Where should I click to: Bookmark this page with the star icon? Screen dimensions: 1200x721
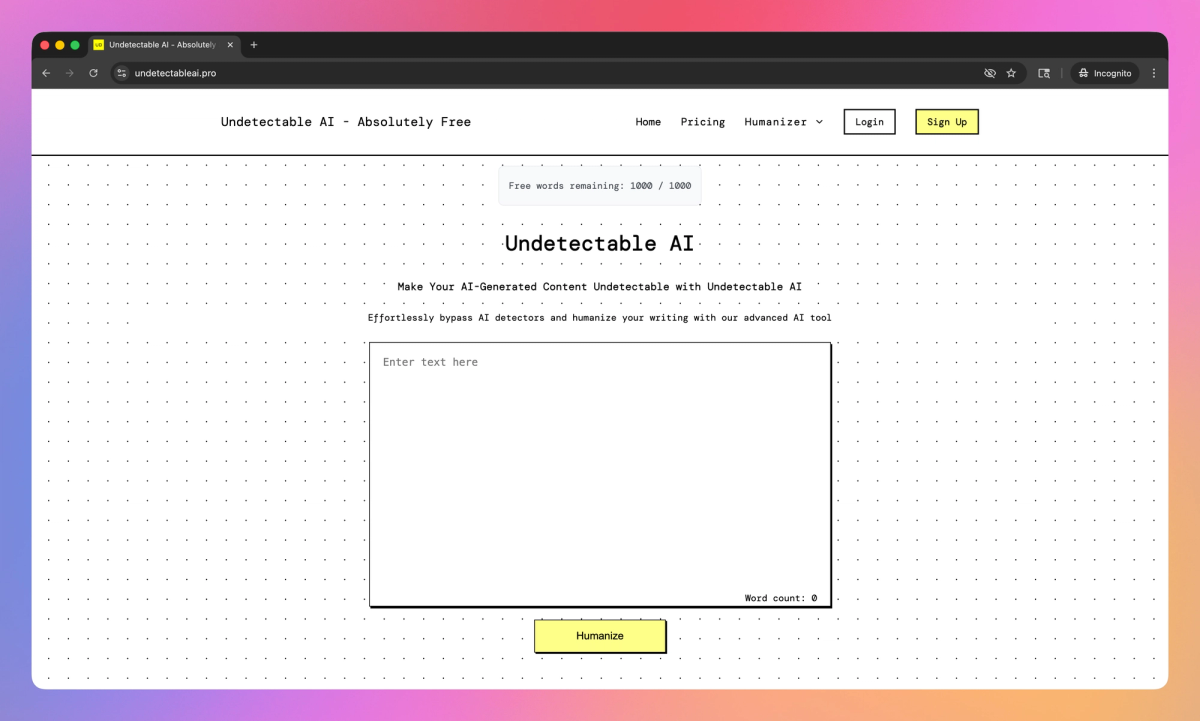tap(1011, 72)
